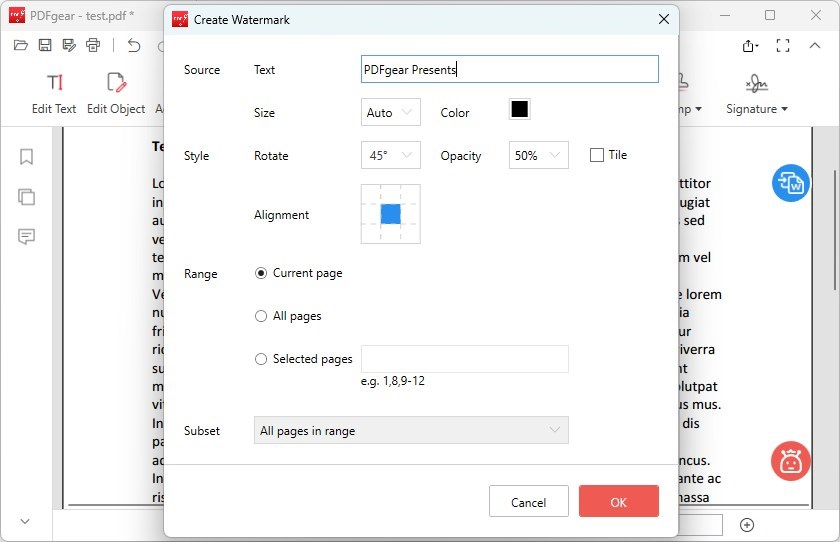Select the Edit Object tool

pos(116,83)
